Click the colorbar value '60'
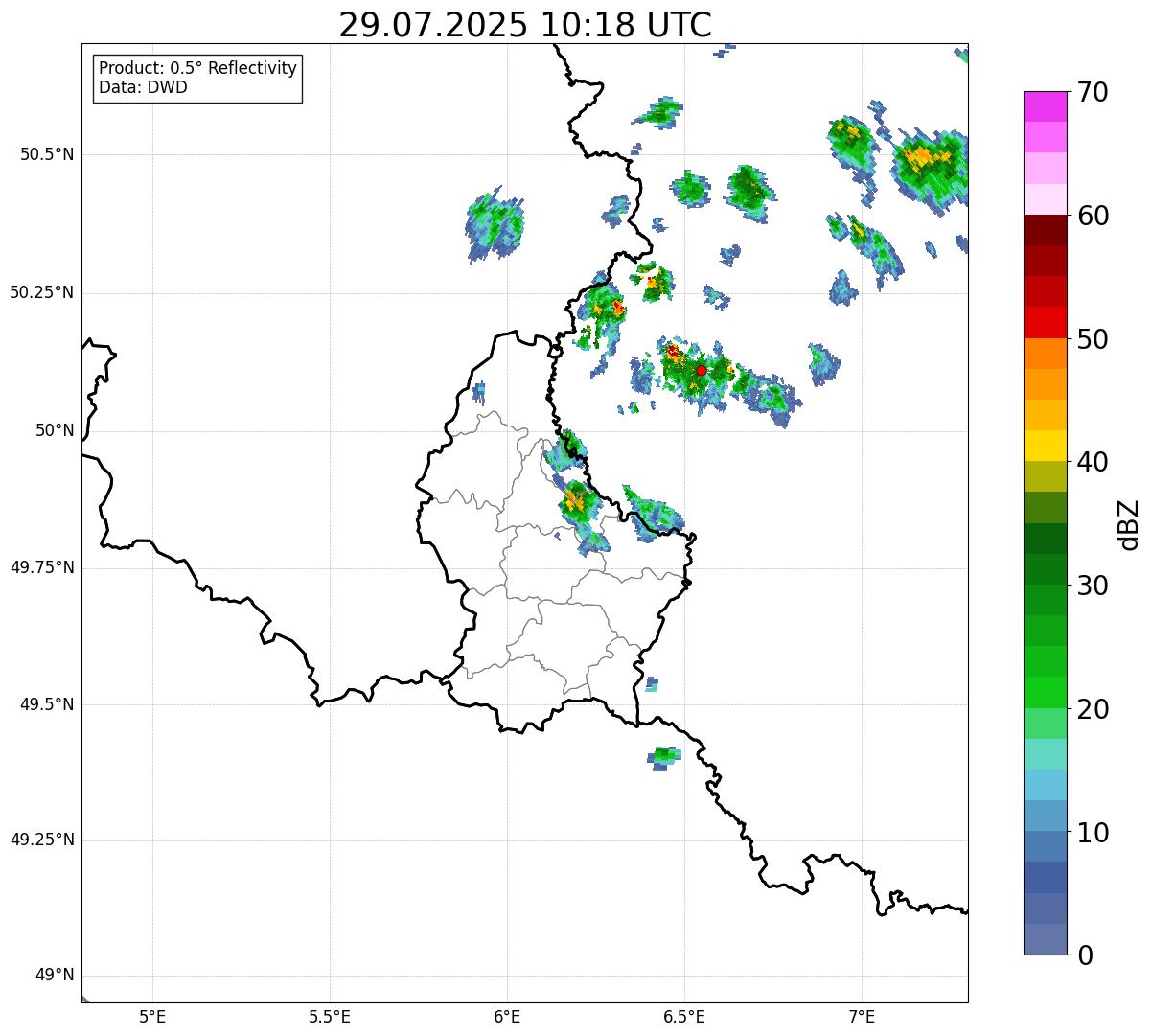This screenshot has height=1036, width=1152. coord(1093,216)
